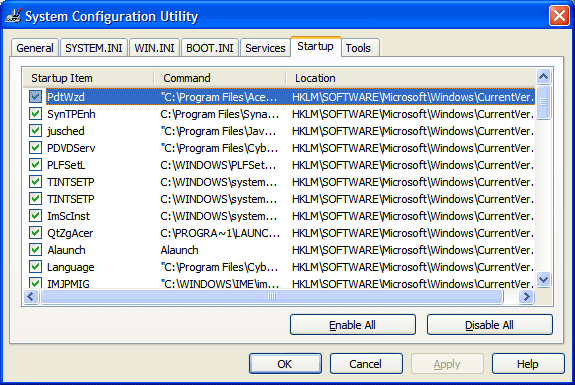
Task: Select the PDVDServ item name
Action: (x=71, y=148)
